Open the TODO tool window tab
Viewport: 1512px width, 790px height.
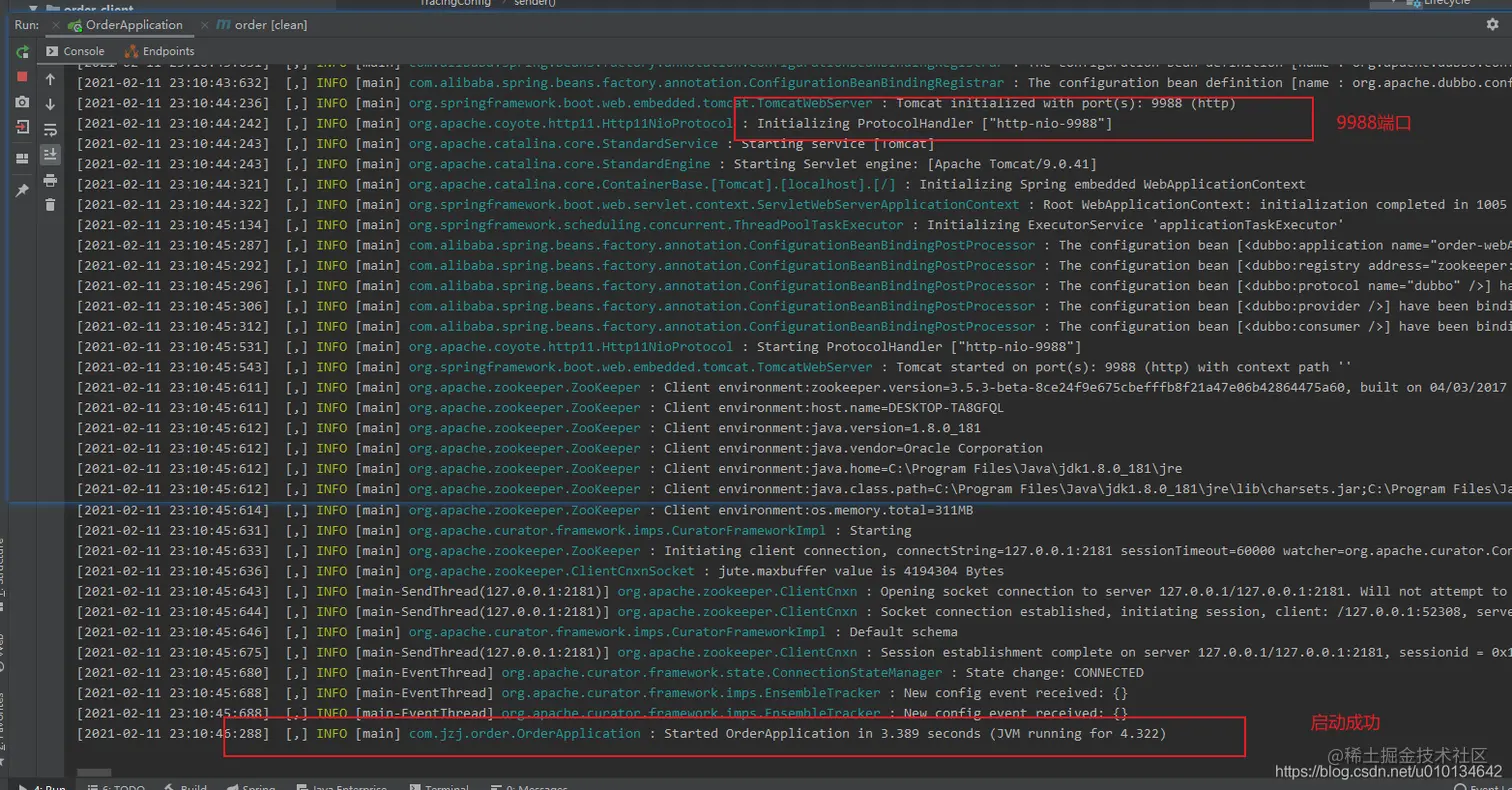(118, 787)
